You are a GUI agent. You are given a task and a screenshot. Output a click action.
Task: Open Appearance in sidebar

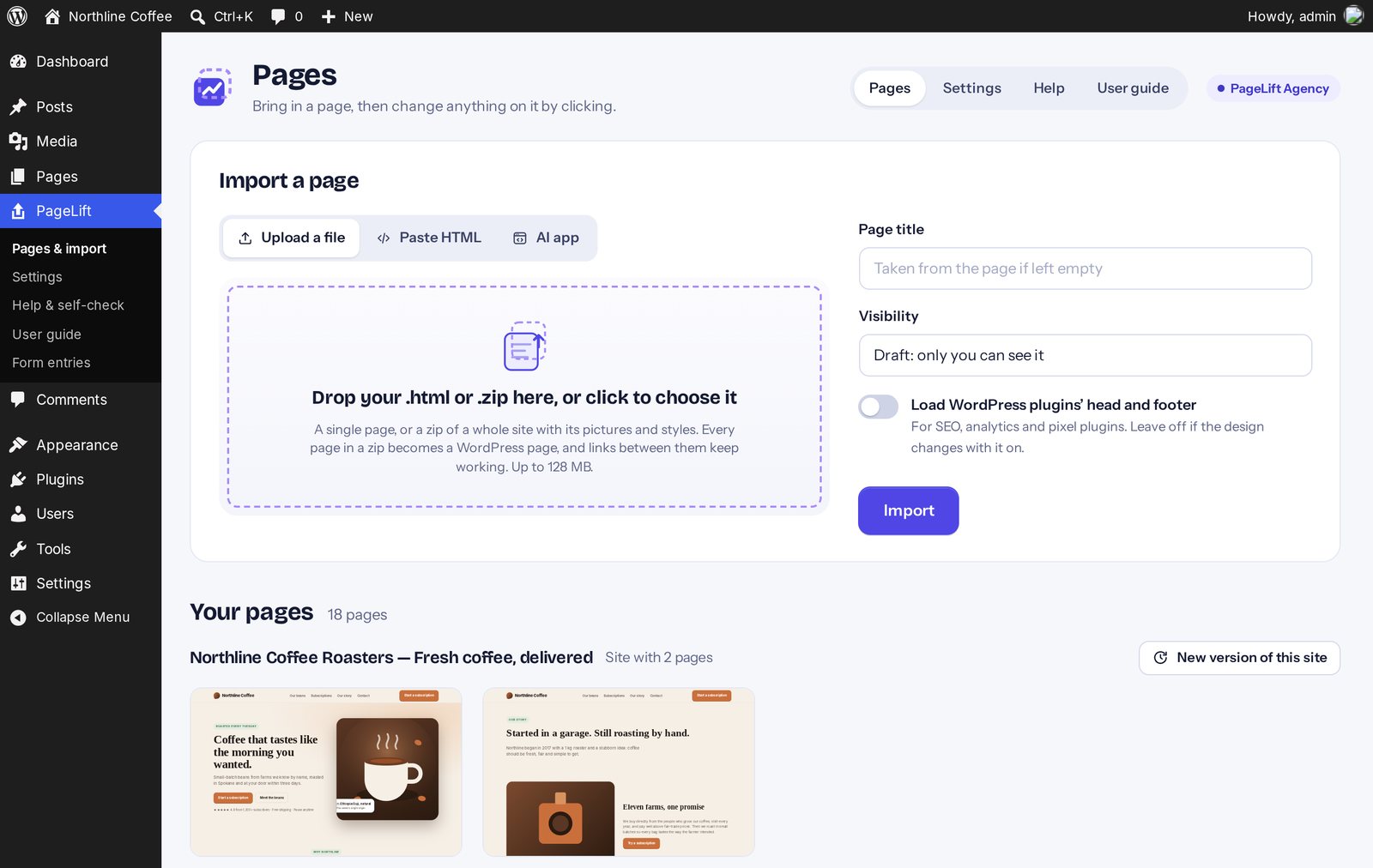pyautogui.click(x=81, y=445)
